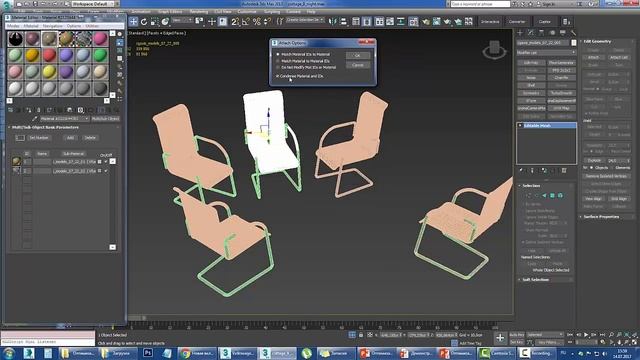Open Material Editor Modes menu
Screen dimensions: 640x360
pos(13,26)
